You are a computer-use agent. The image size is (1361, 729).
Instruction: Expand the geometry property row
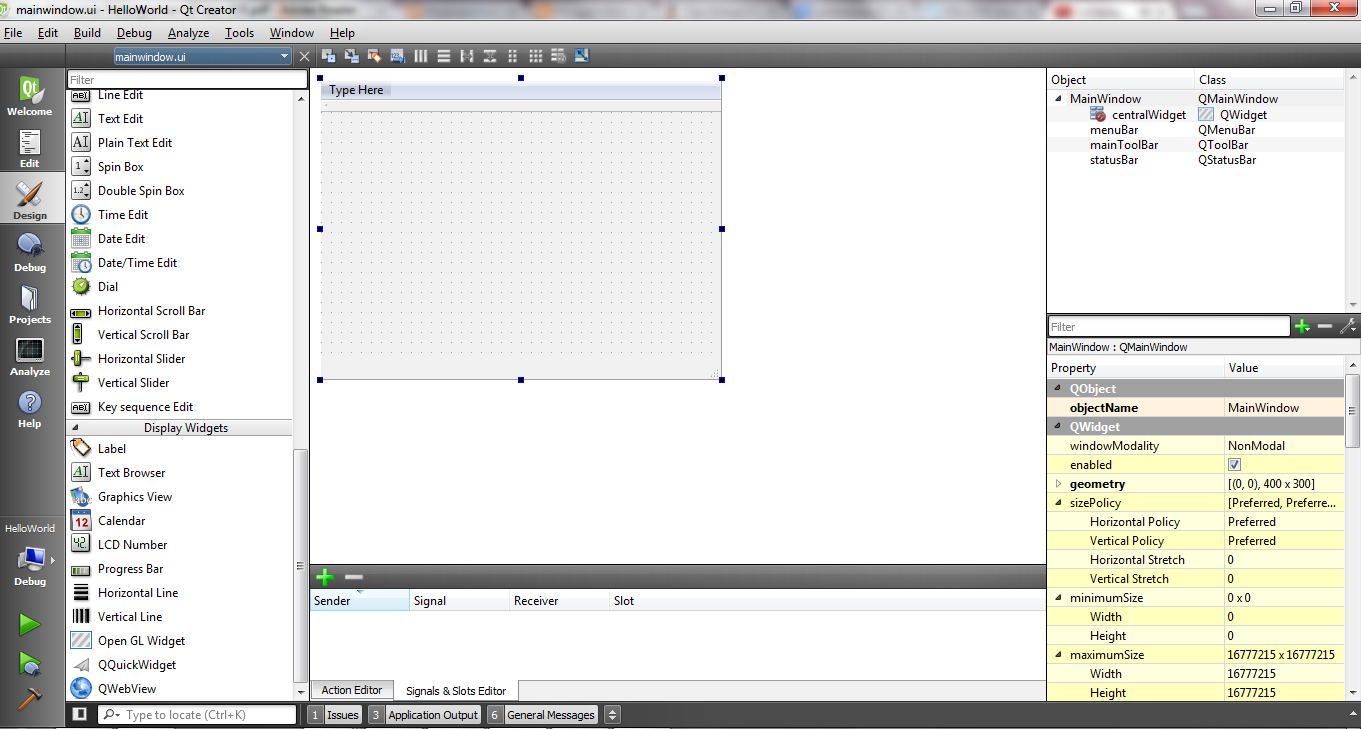[x=1058, y=483]
